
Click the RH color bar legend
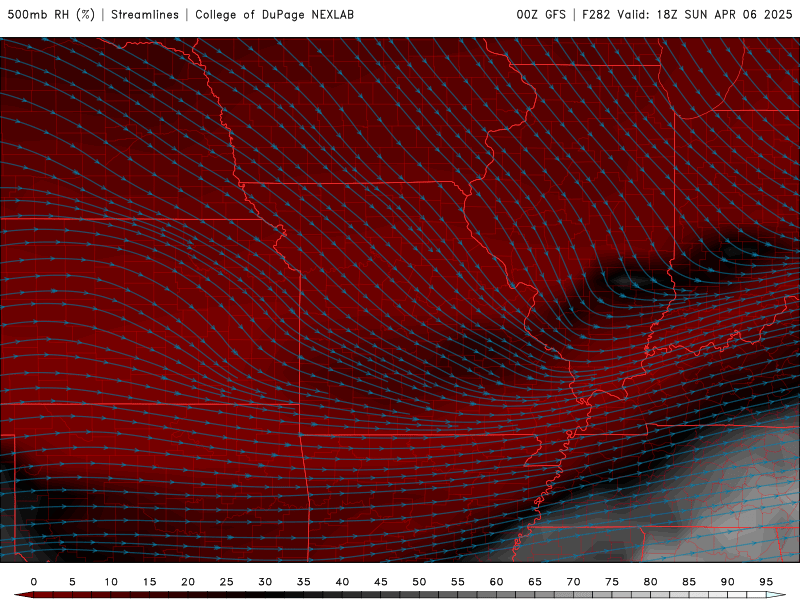(x=400, y=595)
